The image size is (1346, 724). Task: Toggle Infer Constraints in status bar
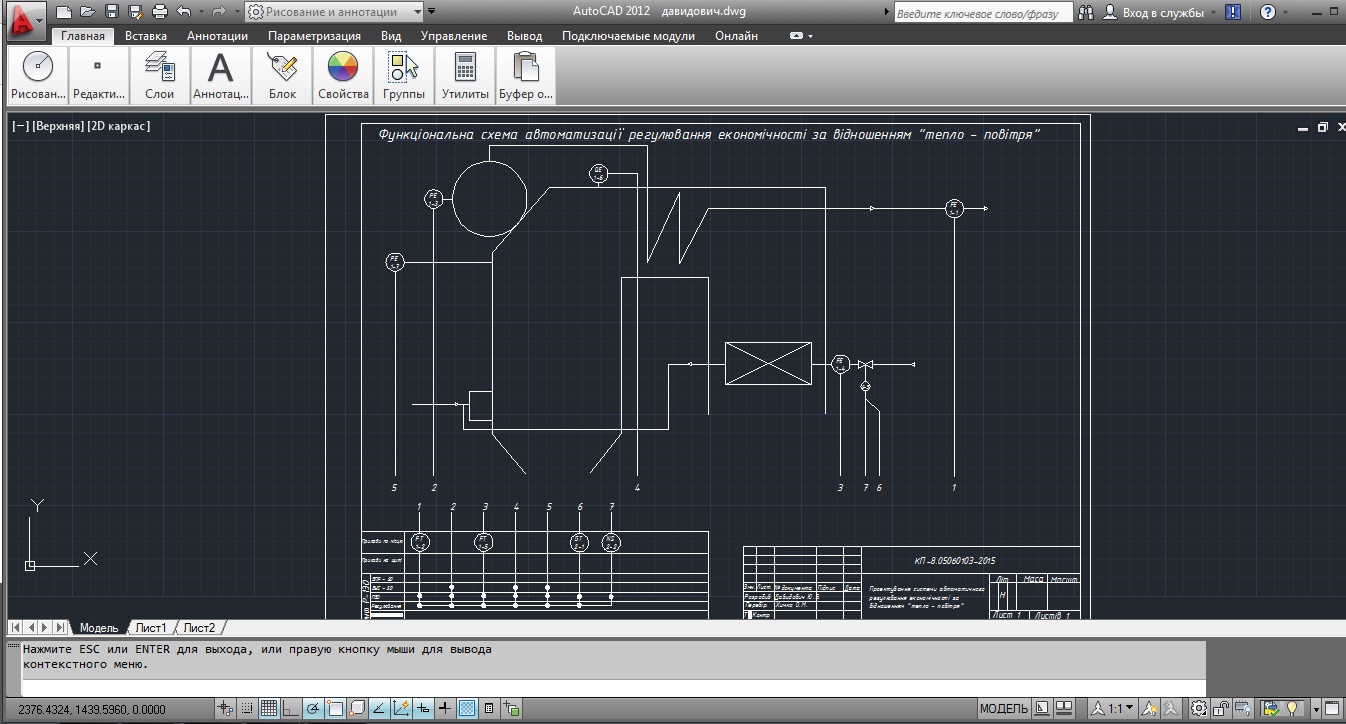click(226, 709)
